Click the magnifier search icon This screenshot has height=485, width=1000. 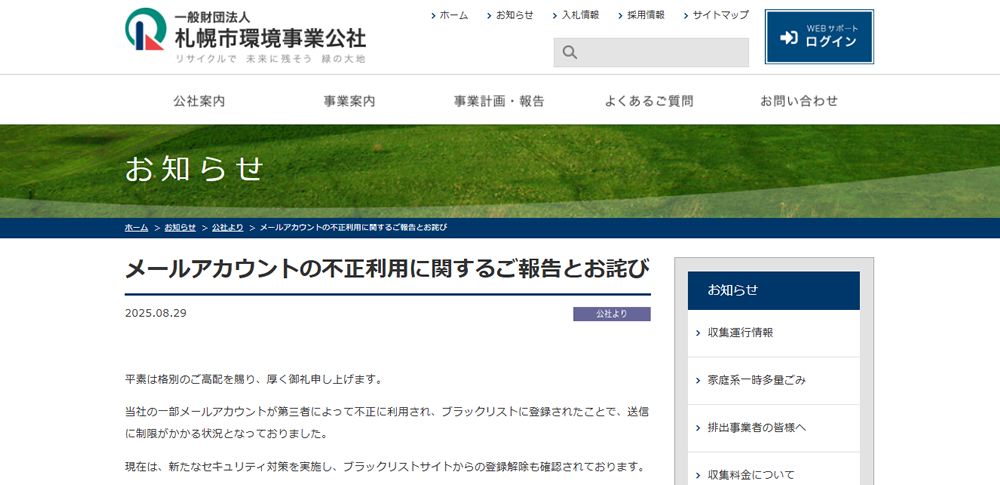point(570,52)
